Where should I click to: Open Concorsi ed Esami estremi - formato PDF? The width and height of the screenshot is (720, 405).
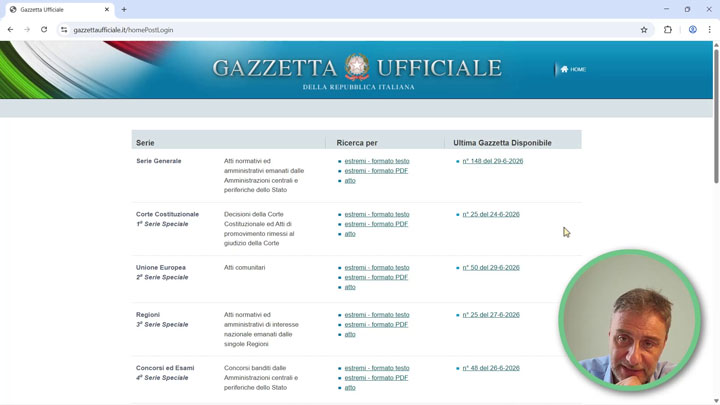coord(376,377)
